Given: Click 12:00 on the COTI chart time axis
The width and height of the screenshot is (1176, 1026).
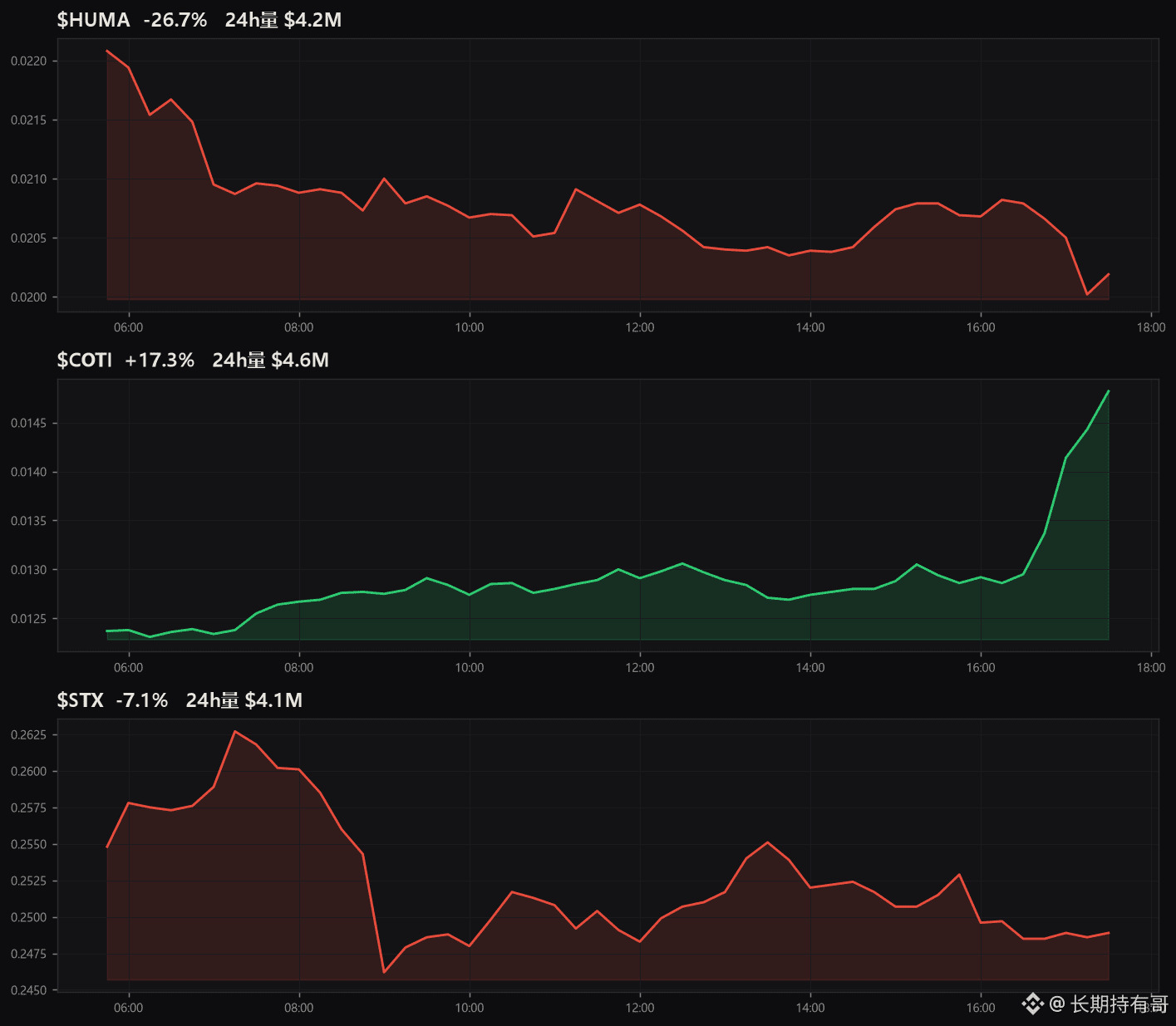Looking at the screenshot, I should coord(640,668).
